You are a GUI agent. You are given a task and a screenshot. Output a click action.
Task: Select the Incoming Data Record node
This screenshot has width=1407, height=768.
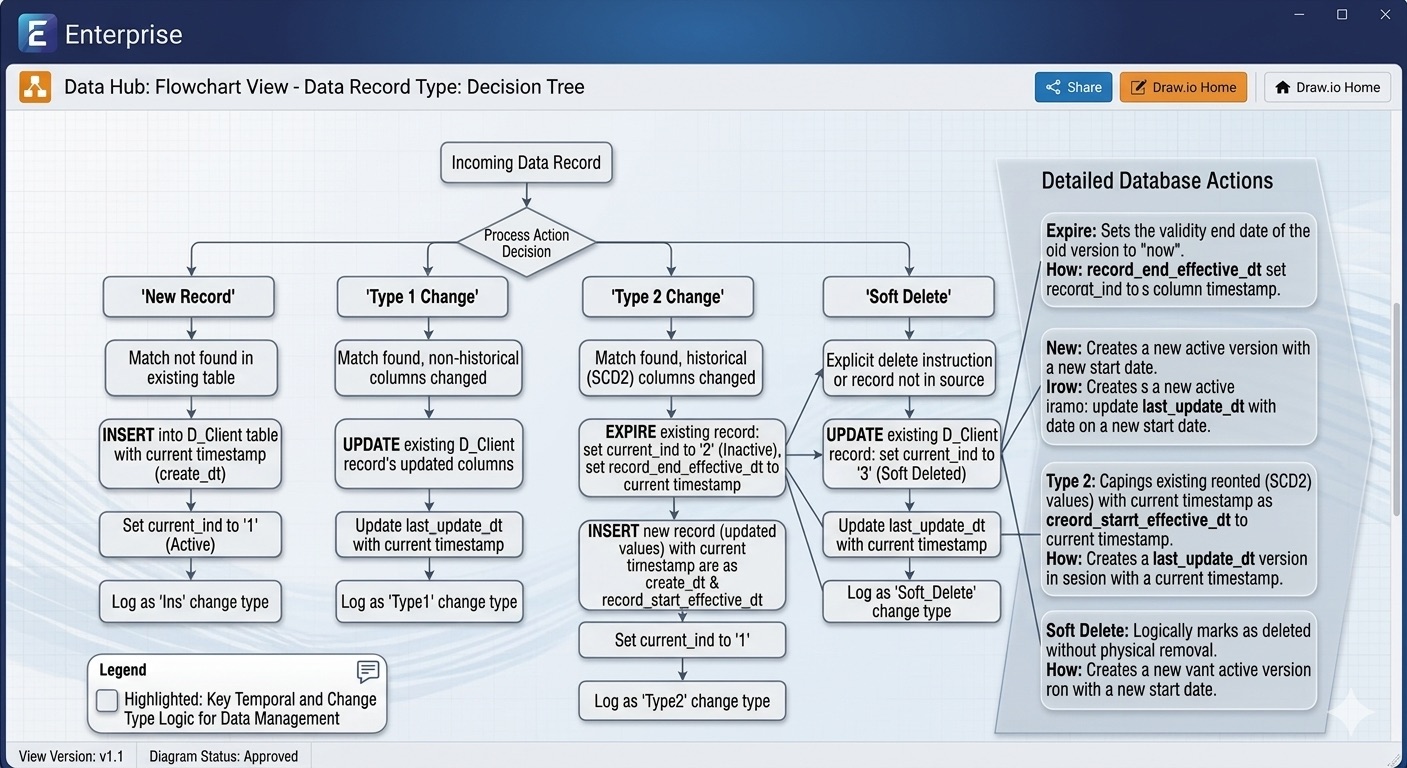coord(526,162)
